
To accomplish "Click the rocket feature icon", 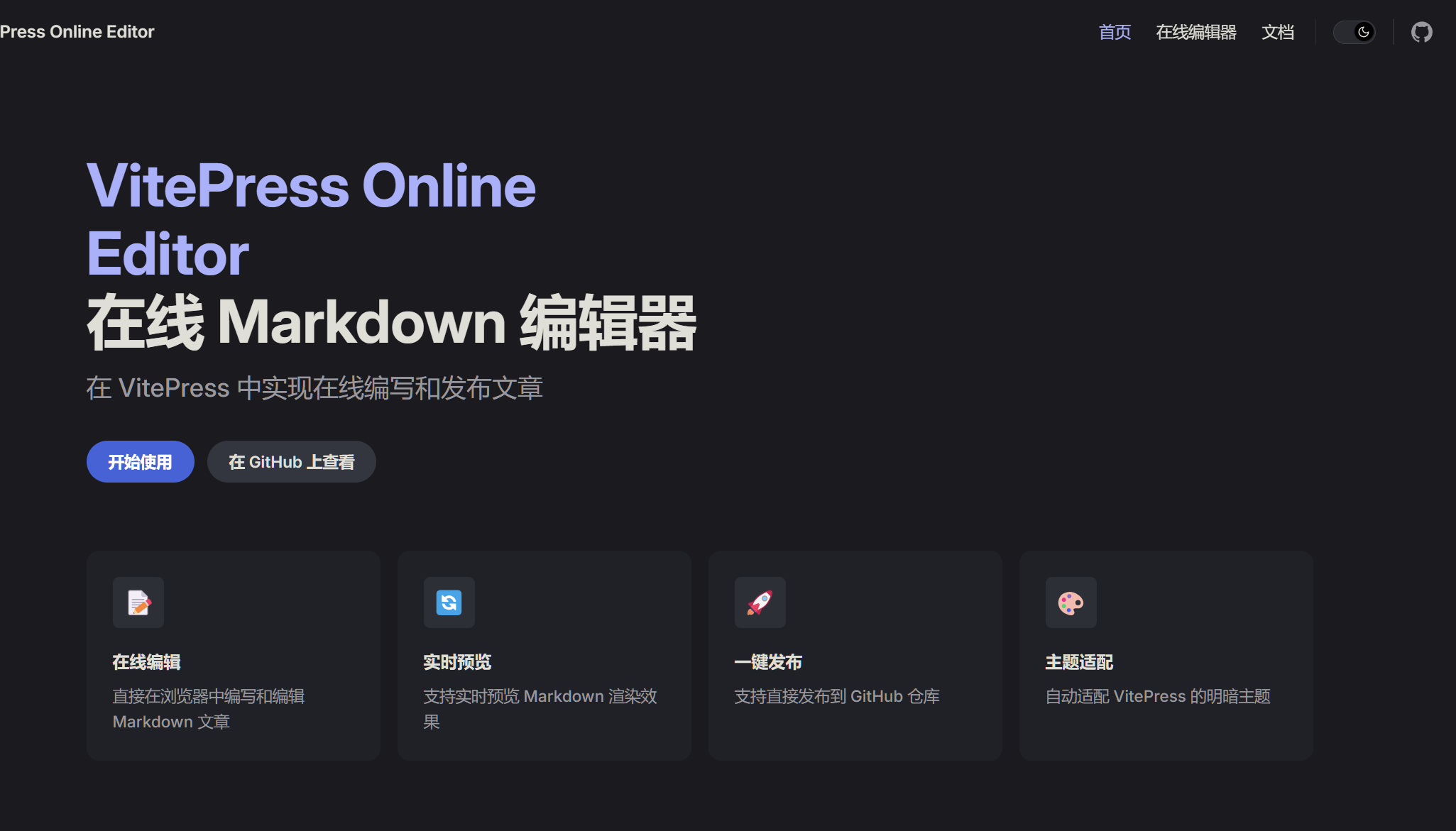I will pyautogui.click(x=760, y=602).
